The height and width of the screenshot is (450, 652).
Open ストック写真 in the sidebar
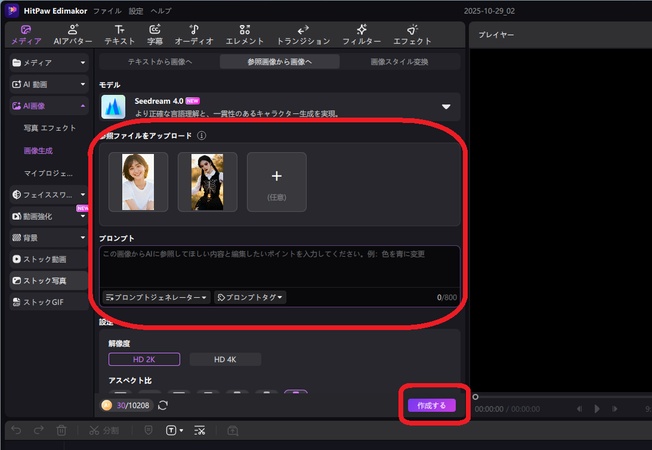(49, 281)
